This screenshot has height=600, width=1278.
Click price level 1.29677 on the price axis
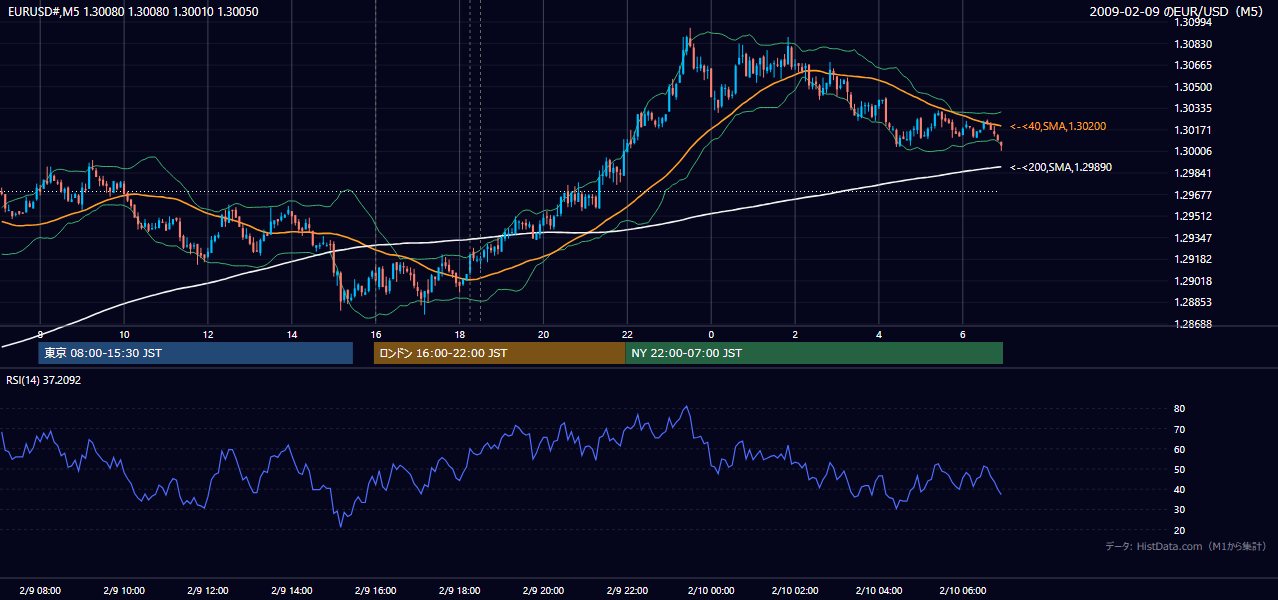[x=1194, y=195]
